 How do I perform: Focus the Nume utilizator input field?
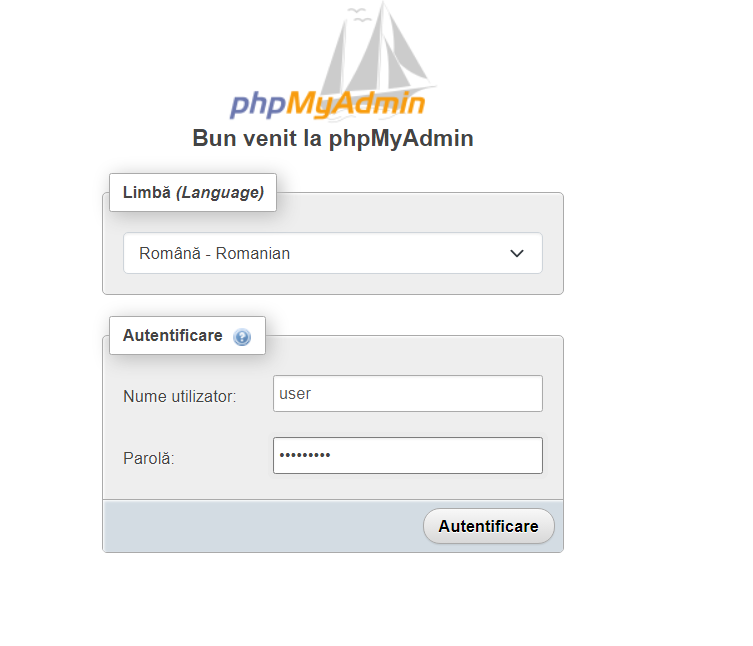click(407, 393)
